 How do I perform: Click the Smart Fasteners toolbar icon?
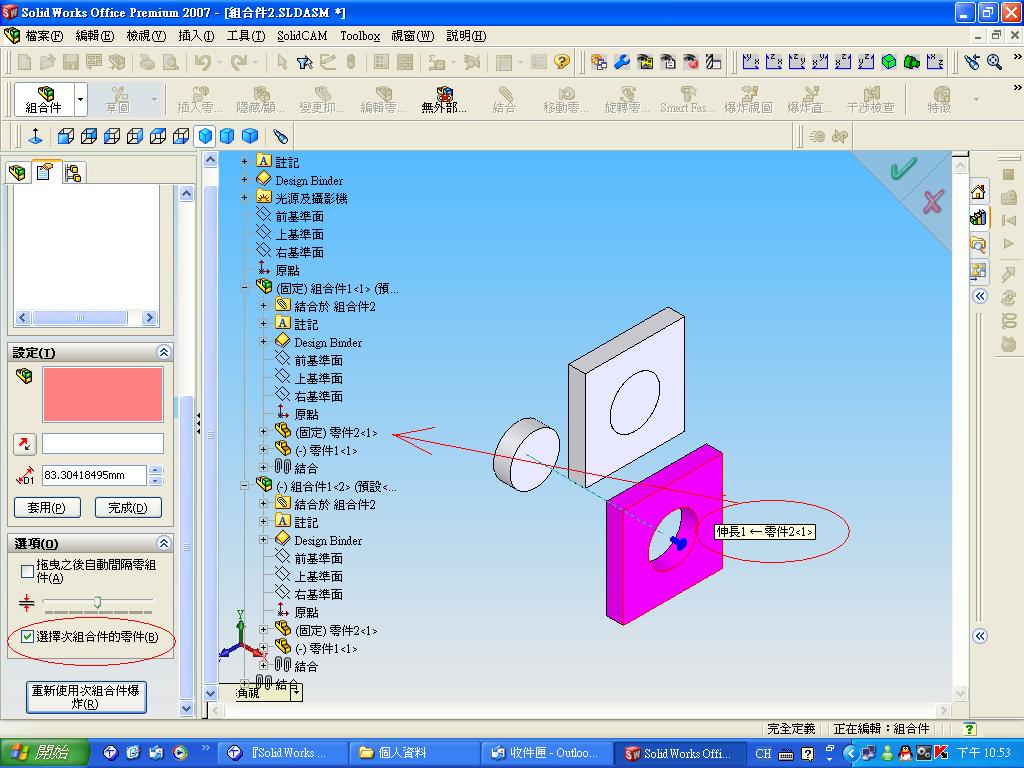click(x=685, y=99)
